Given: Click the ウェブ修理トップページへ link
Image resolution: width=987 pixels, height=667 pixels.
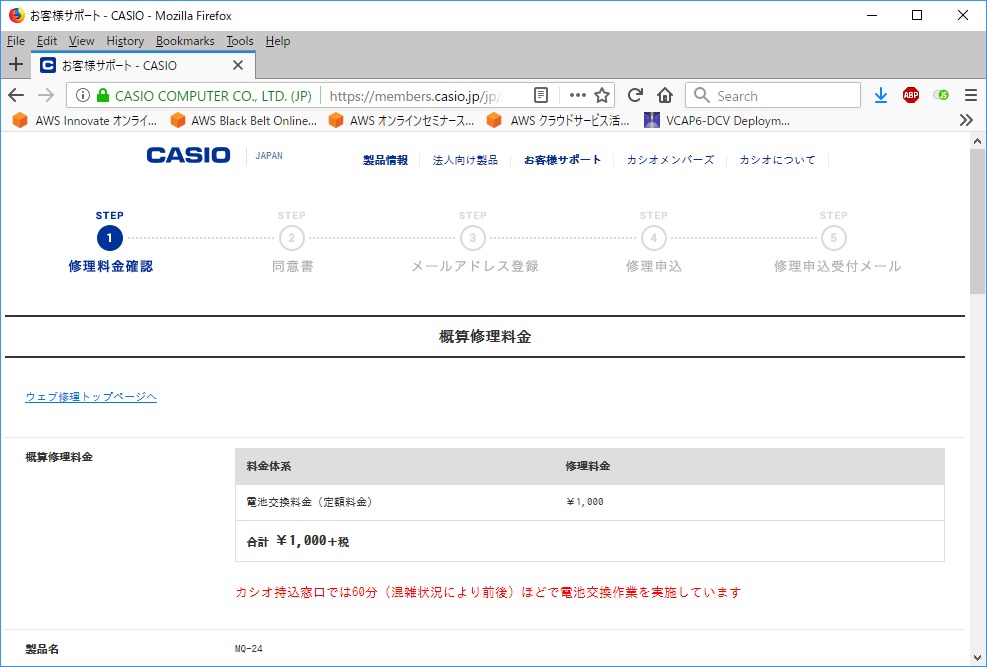Looking at the screenshot, I should point(91,397).
